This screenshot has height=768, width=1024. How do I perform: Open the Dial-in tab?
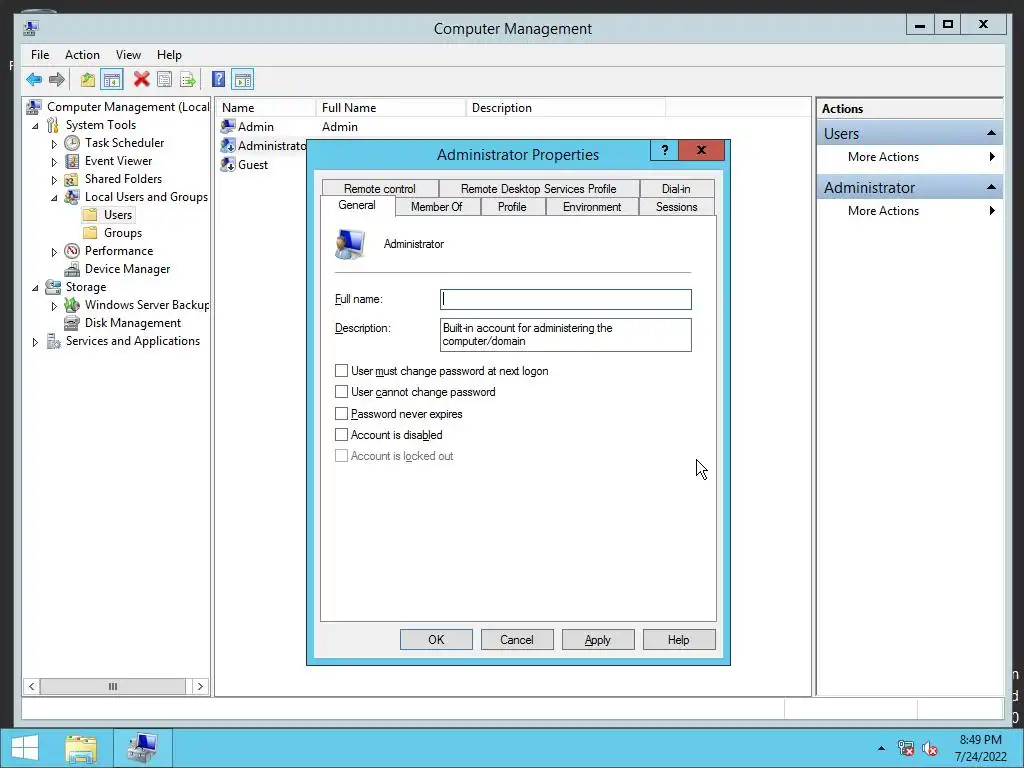click(677, 189)
